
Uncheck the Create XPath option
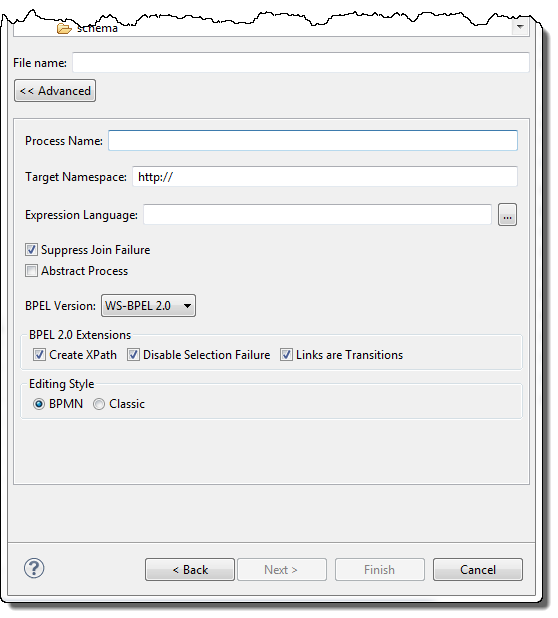[39, 355]
